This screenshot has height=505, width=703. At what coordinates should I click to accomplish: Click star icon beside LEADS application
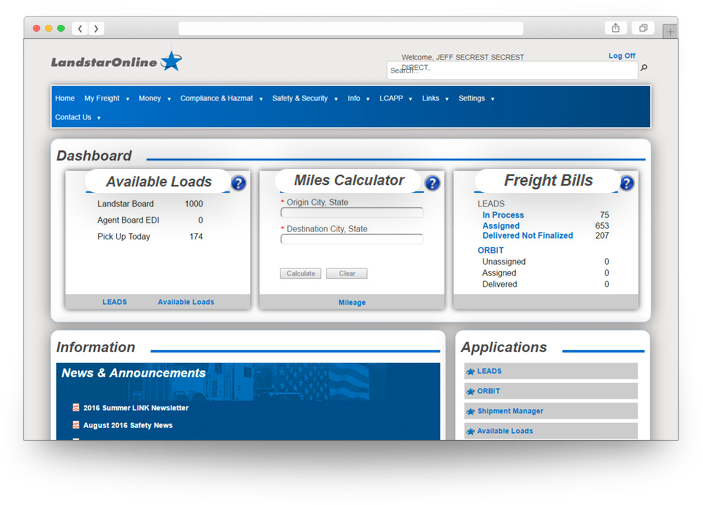point(470,371)
